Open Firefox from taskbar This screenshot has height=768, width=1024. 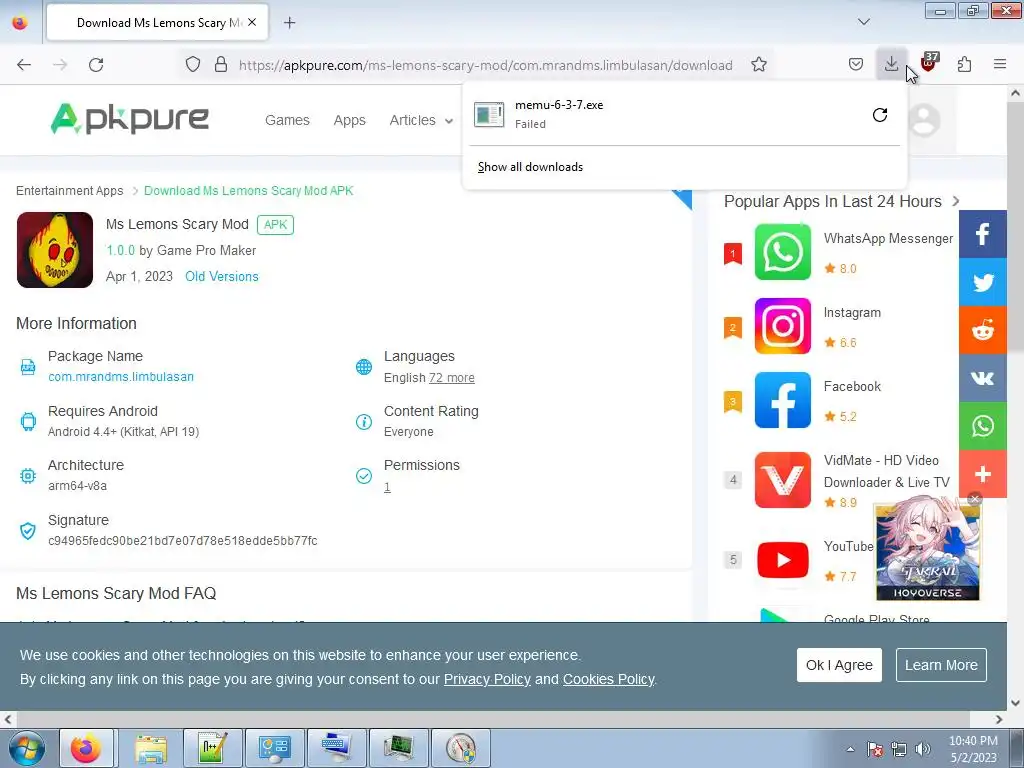pos(88,748)
